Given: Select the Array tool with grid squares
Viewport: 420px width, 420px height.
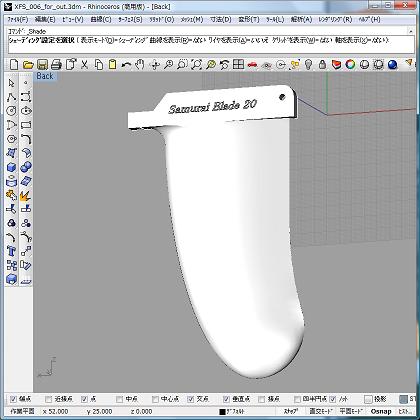Looking at the screenshot, I should (12, 266).
